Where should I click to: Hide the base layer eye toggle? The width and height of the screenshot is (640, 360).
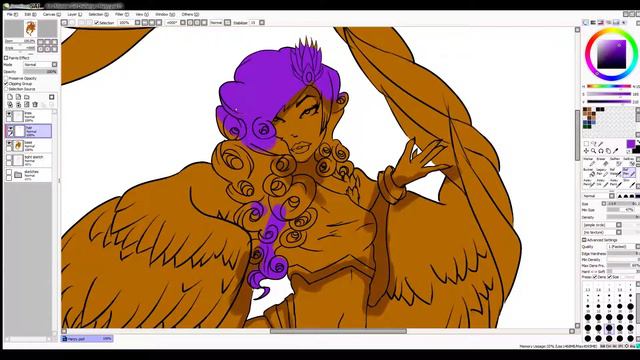tap(9, 143)
